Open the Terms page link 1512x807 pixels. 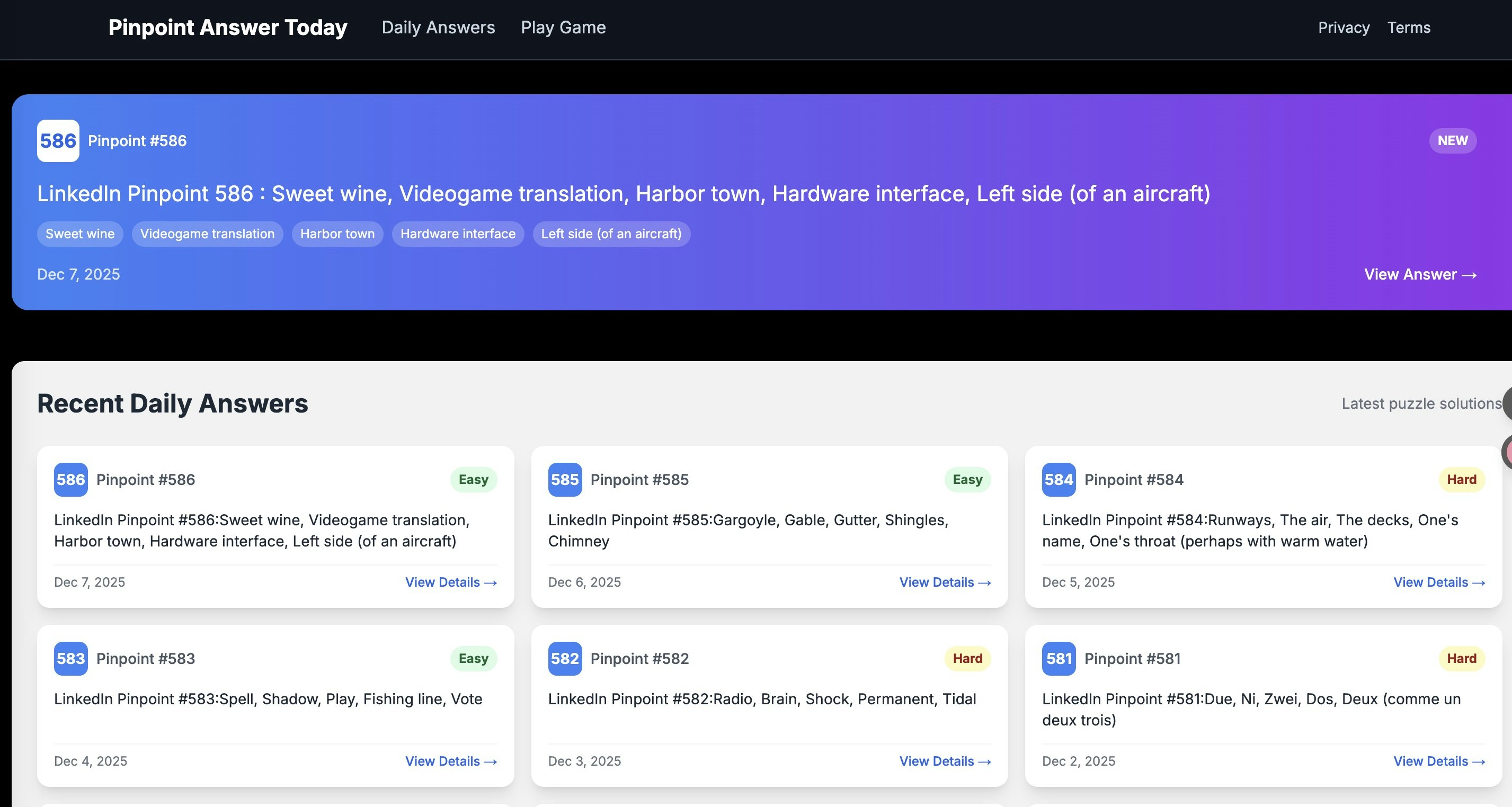tap(1409, 27)
